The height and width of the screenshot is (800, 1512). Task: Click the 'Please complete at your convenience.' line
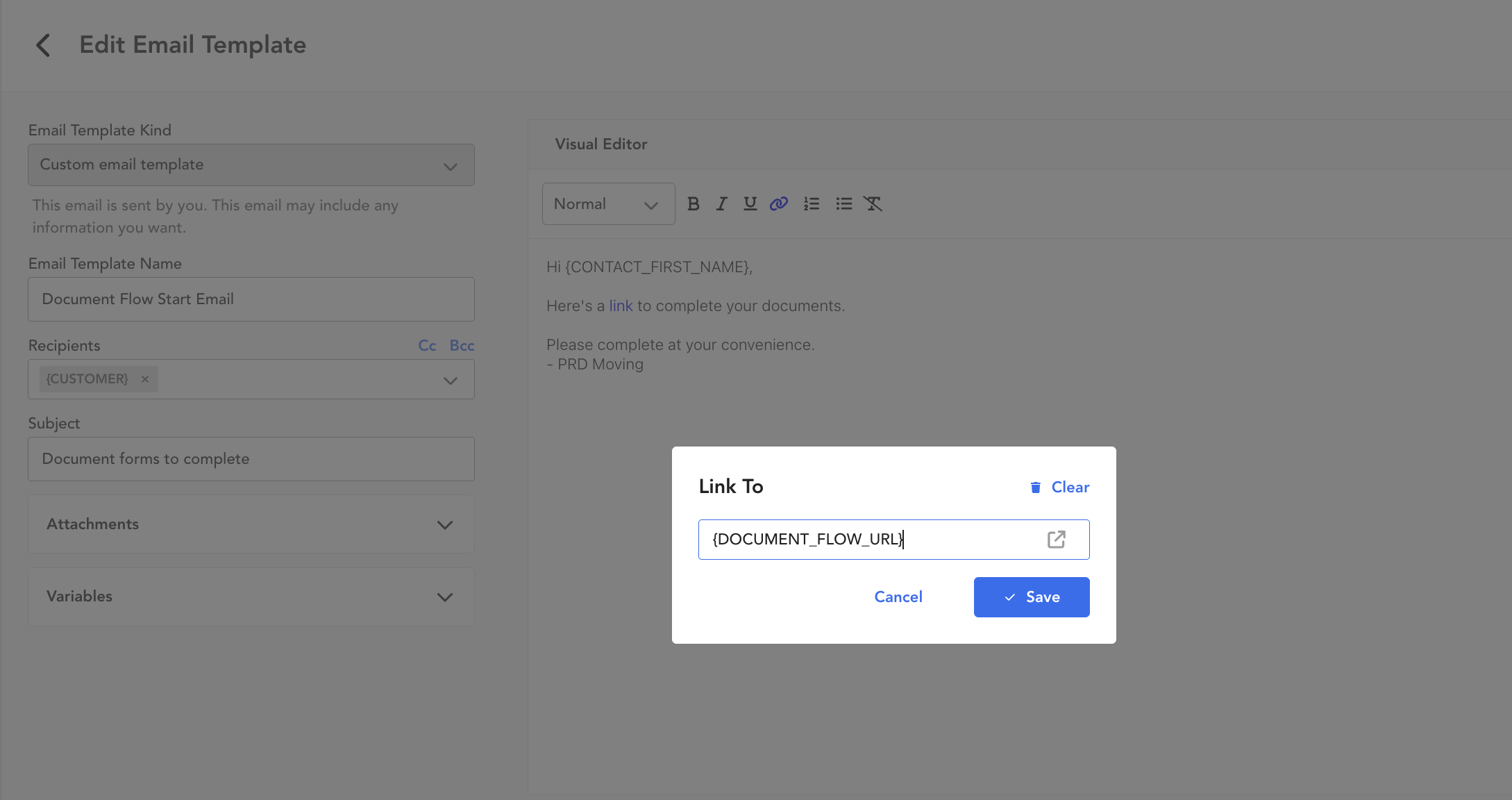click(x=680, y=345)
